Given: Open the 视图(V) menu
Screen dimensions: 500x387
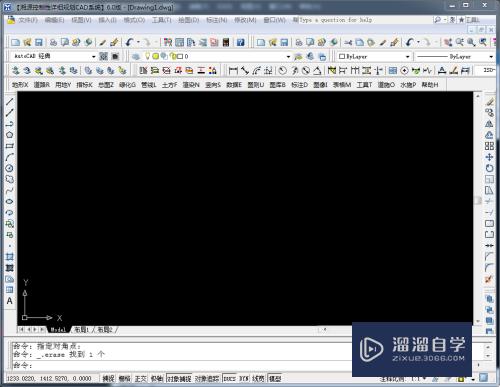Looking at the screenshot, I should [x=81, y=20].
